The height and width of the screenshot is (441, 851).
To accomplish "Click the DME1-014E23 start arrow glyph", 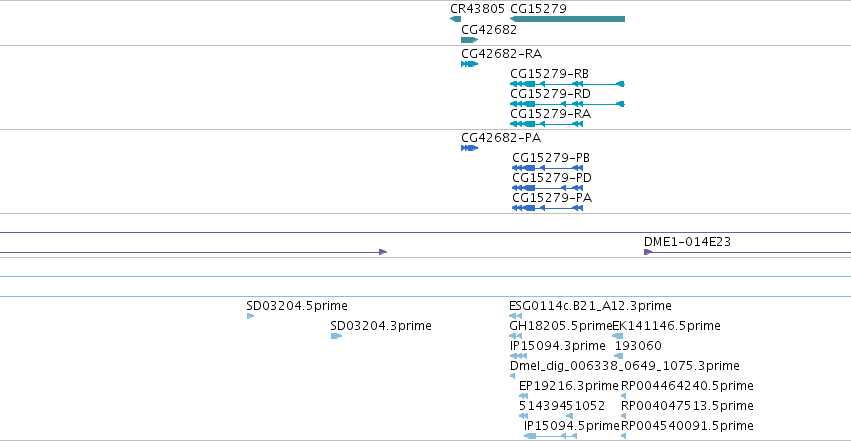I will (647, 252).
